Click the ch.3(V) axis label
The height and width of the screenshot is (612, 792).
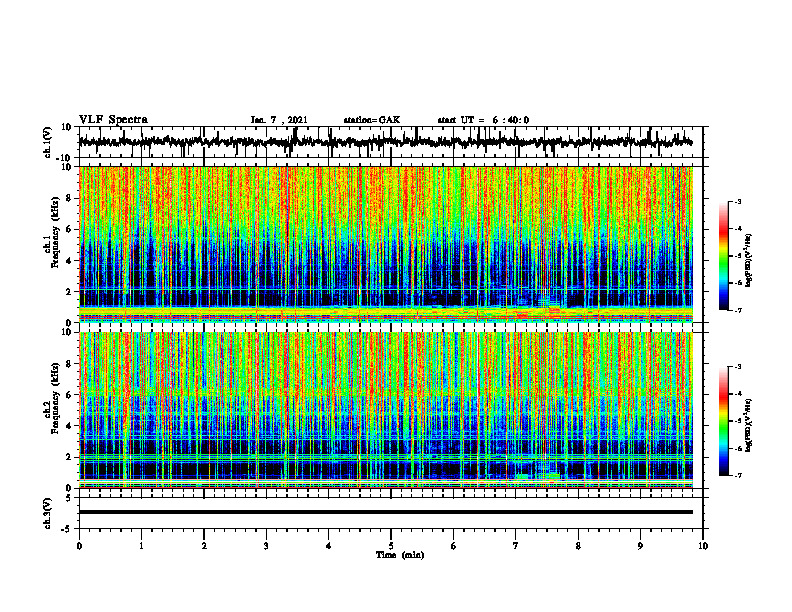(48, 513)
